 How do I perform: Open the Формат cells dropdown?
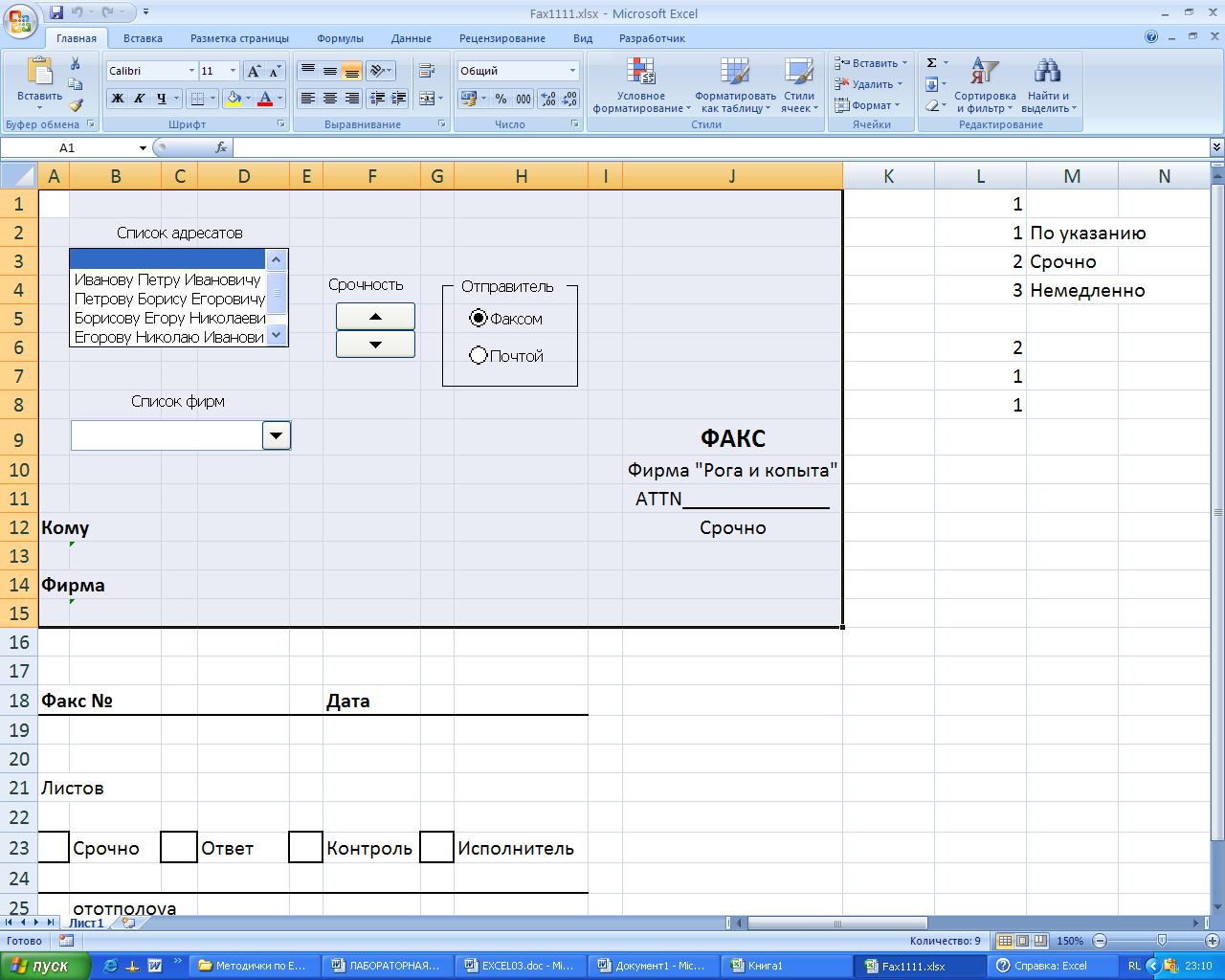[x=868, y=105]
